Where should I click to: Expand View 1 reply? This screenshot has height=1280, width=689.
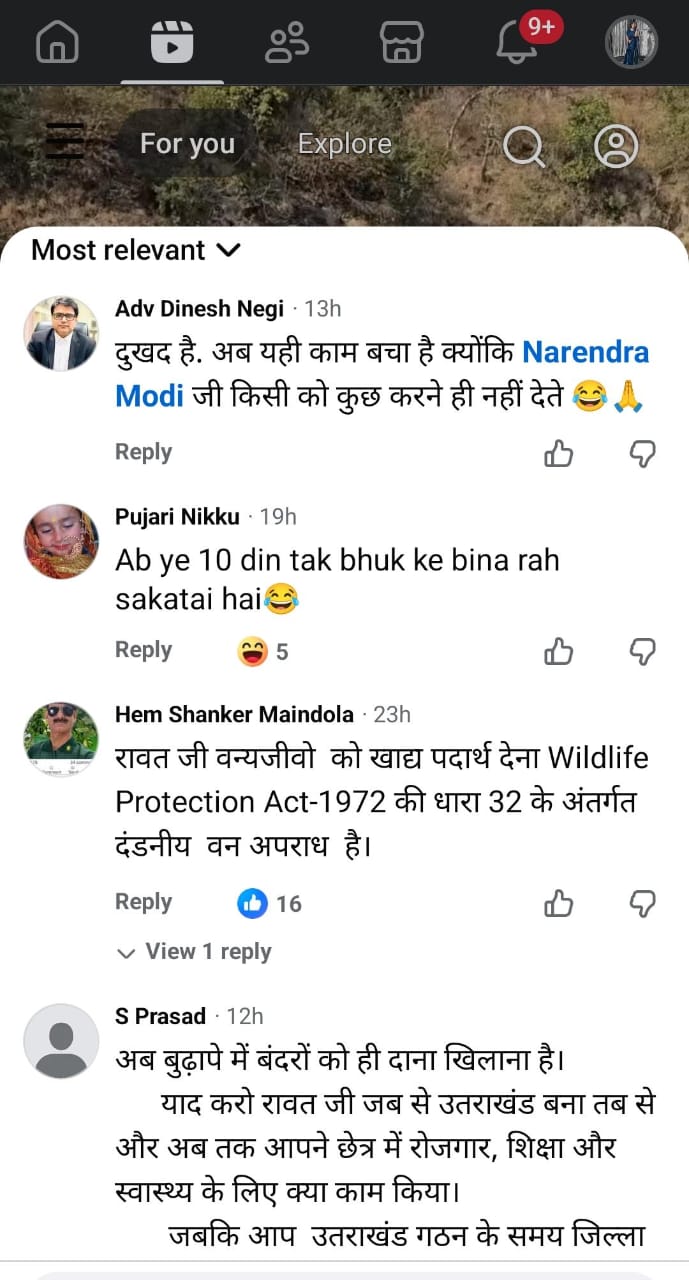coord(195,952)
